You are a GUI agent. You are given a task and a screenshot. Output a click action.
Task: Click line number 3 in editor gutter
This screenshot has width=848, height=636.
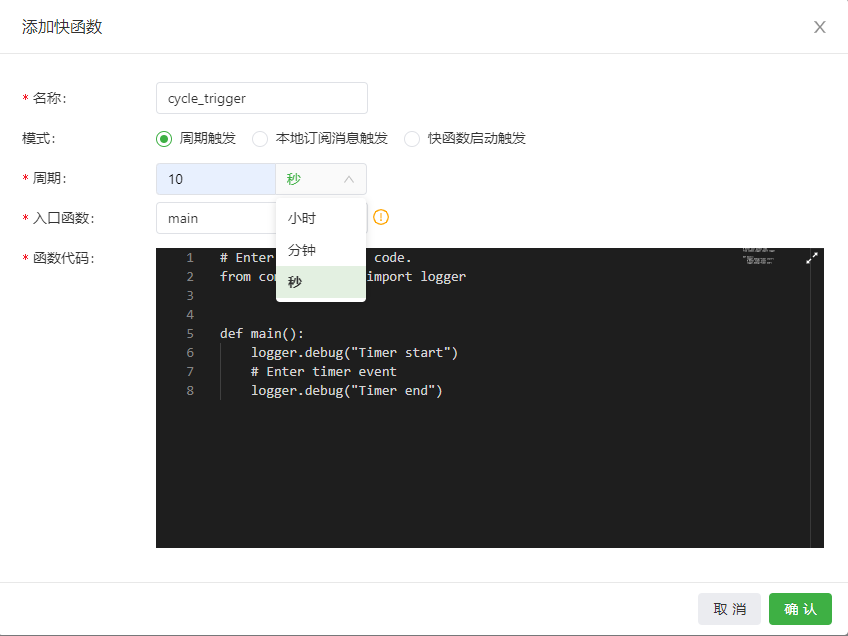click(190, 296)
